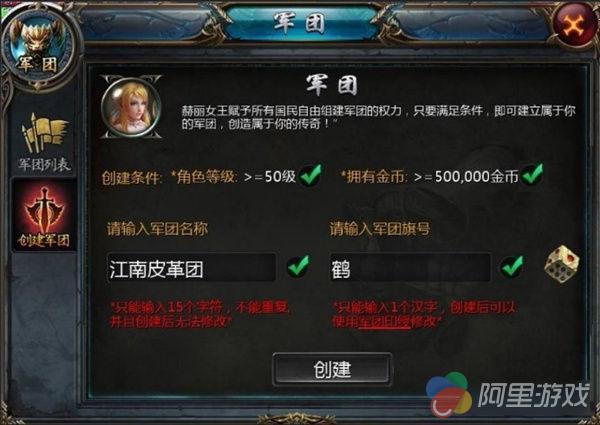Open the underlined 军团印绶 link
The width and height of the screenshot is (600, 425).
383,322
